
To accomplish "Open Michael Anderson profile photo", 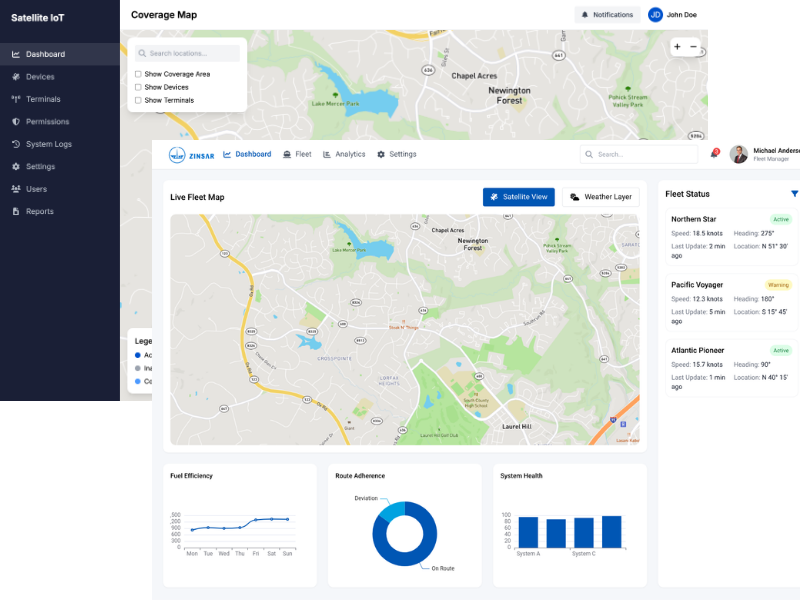I will click(739, 154).
